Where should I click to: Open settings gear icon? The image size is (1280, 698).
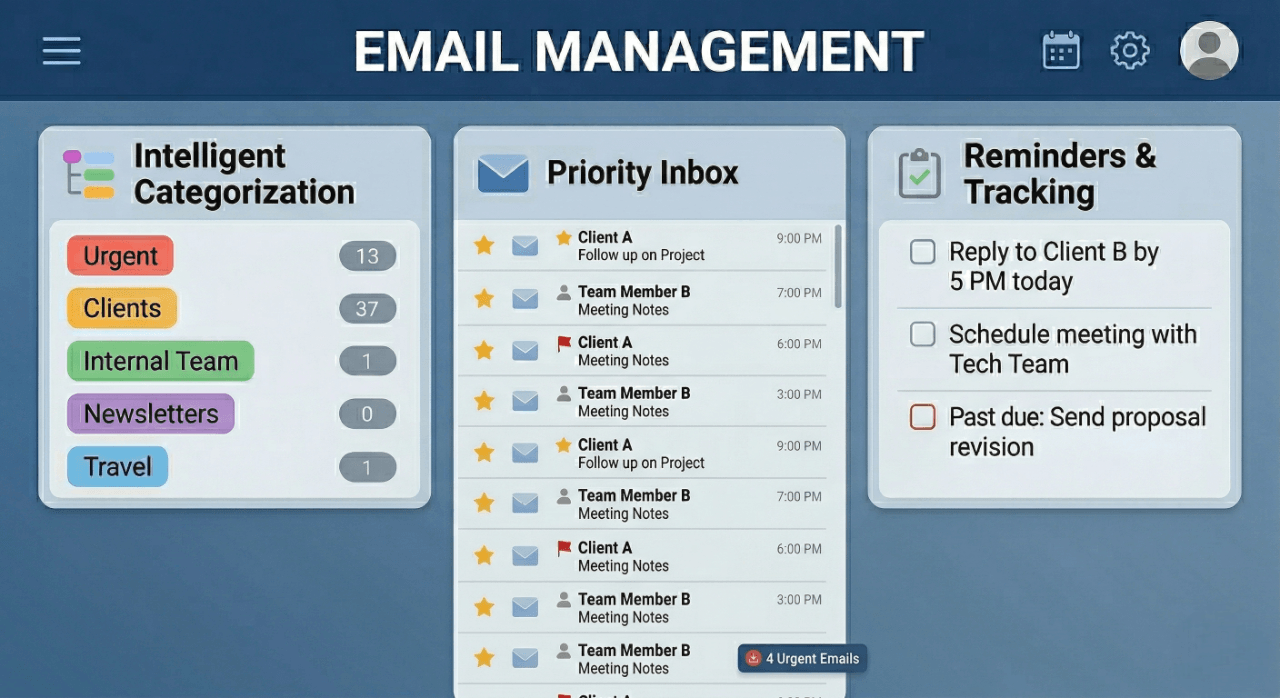[1130, 51]
